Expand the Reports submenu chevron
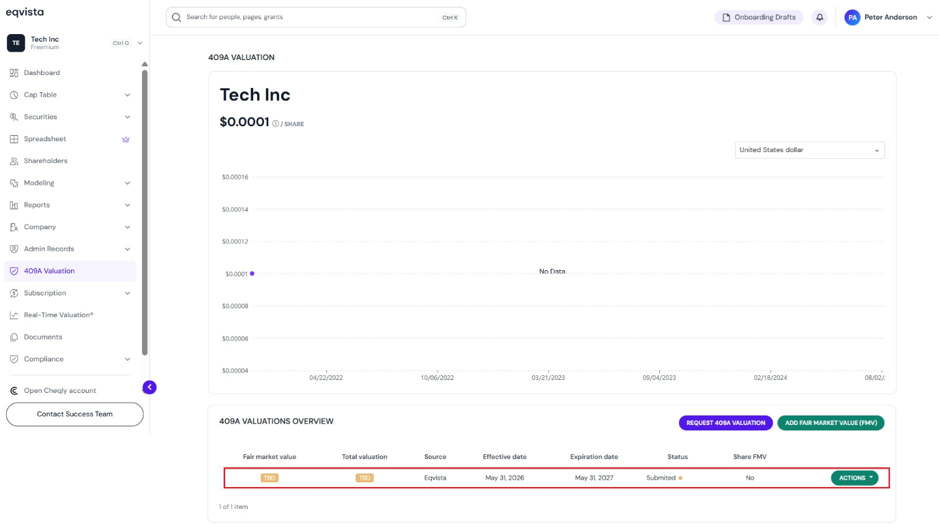 click(128, 205)
